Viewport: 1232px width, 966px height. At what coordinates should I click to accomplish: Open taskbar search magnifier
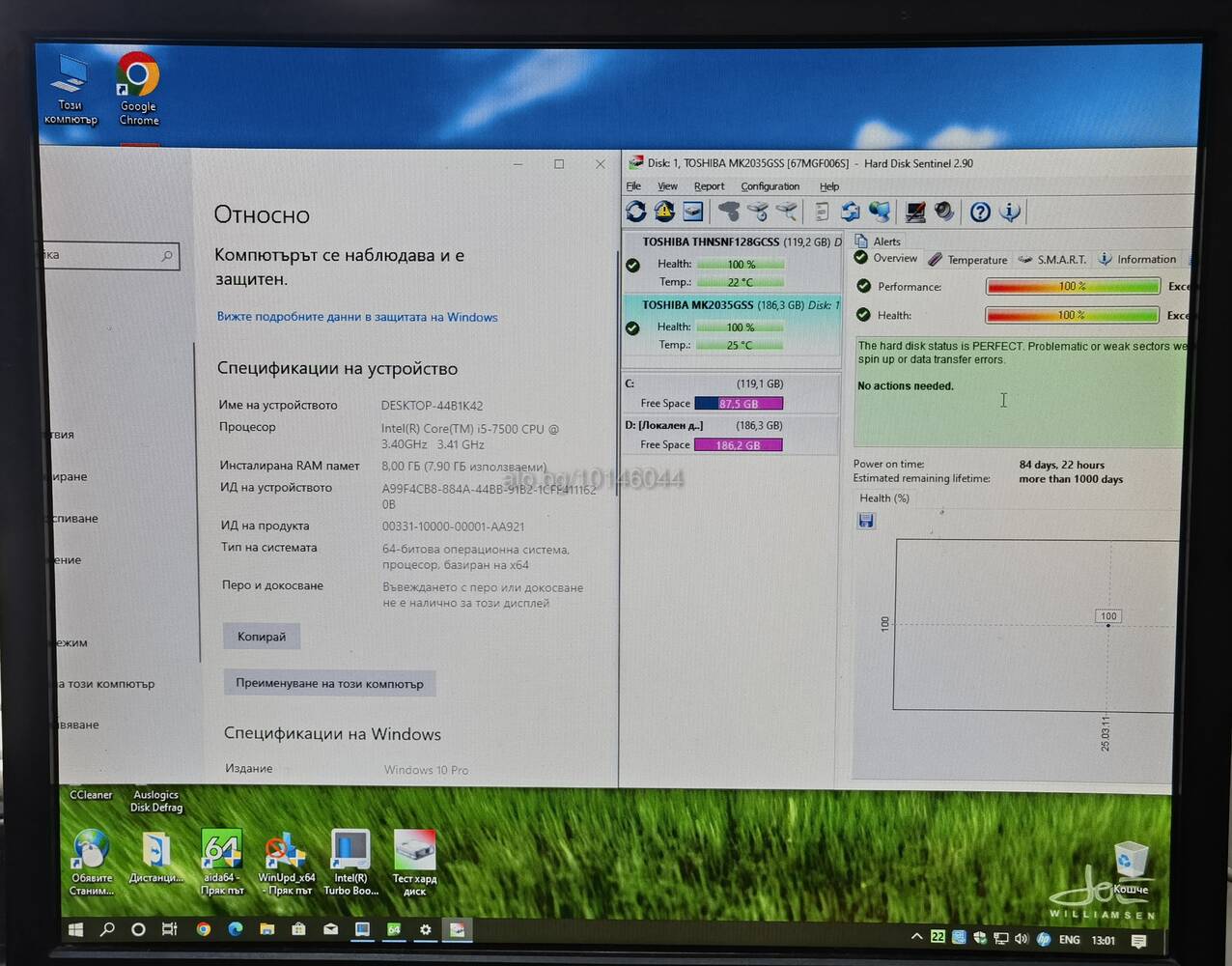[x=107, y=929]
